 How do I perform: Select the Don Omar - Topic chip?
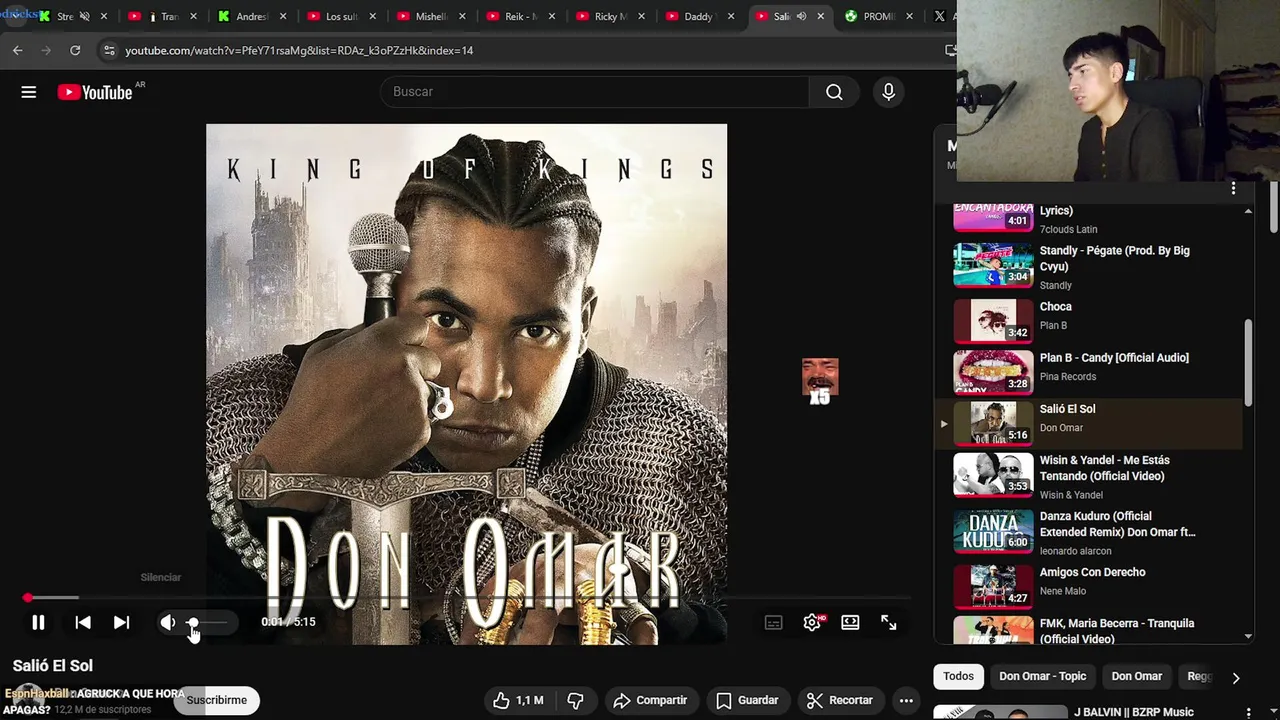(x=1042, y=676)
